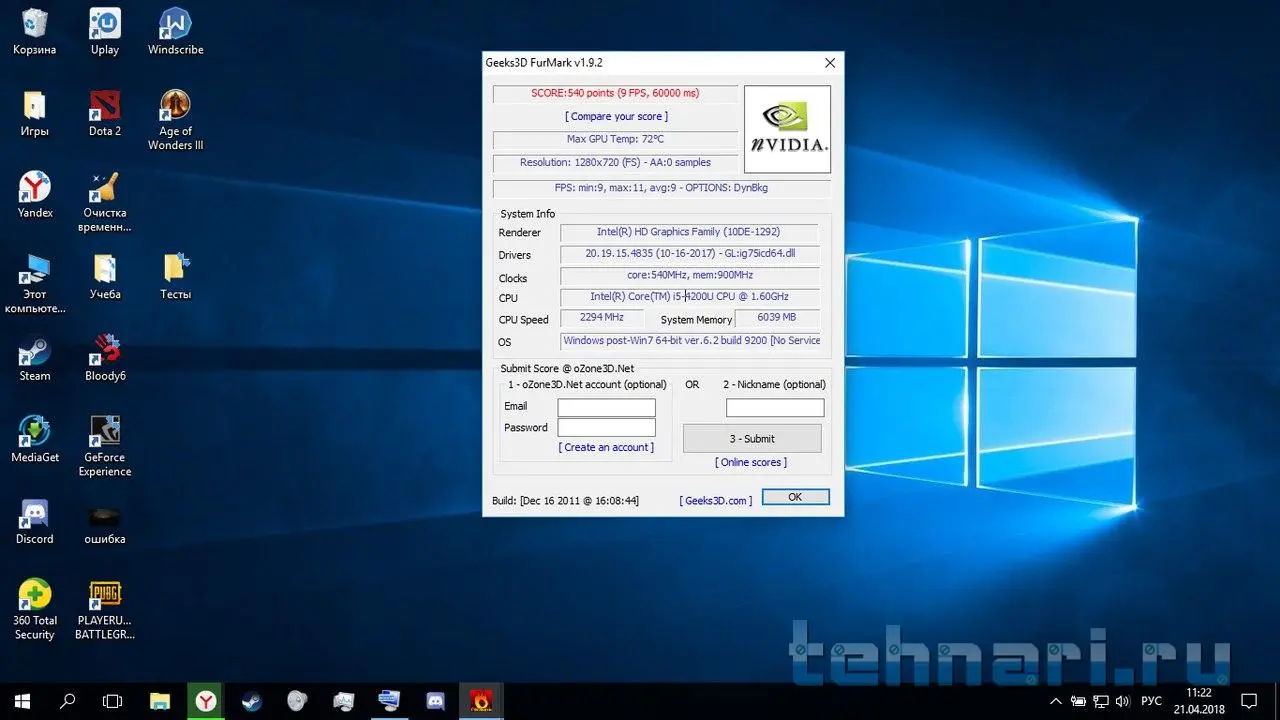This screenshot has height=720, width=1280.
Task: Click the Email input field
Action: [x=606, y=407]
